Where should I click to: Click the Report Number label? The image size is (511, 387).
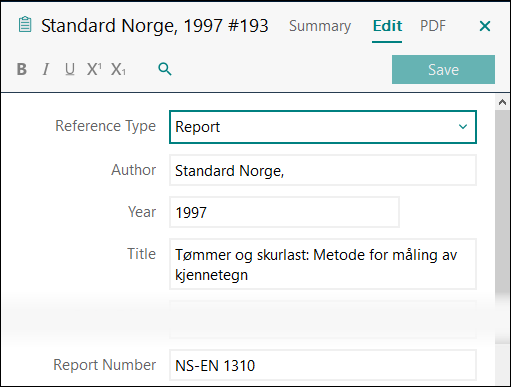(x=104, y=365)
